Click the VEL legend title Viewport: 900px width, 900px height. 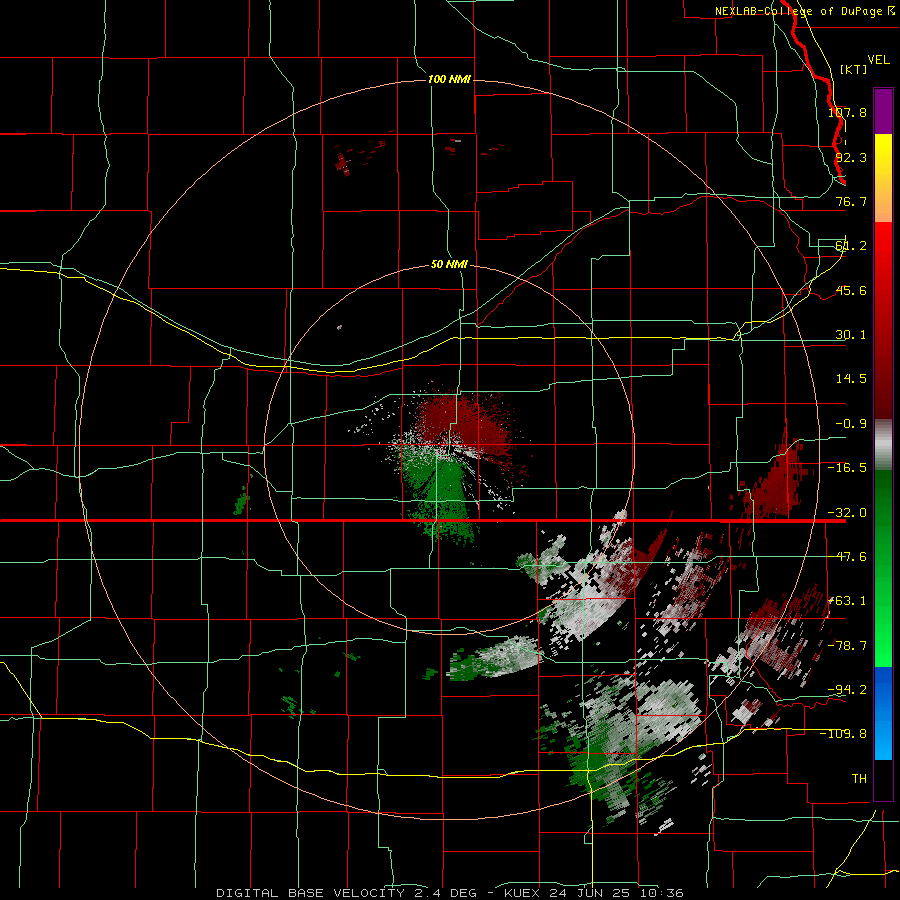click(x=878, y=60)
